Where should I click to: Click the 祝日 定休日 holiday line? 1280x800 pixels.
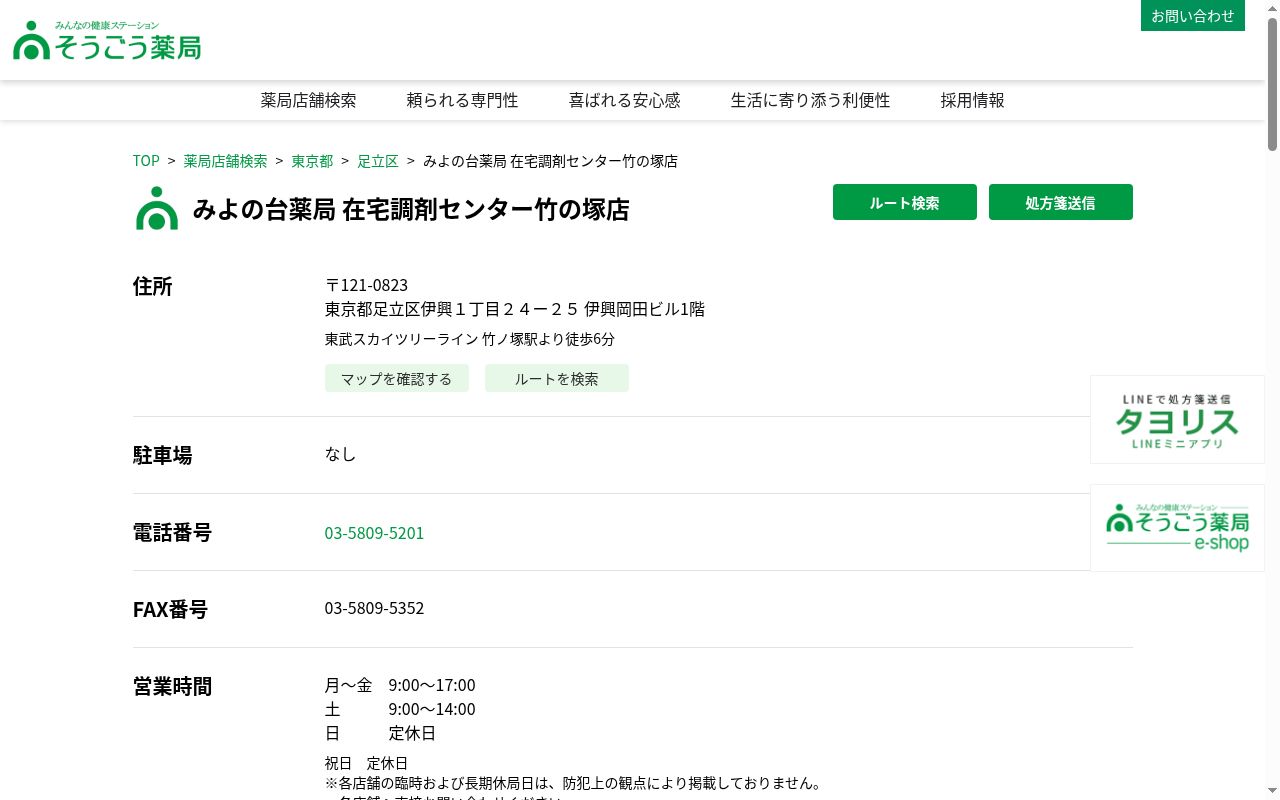pos(367,763)
